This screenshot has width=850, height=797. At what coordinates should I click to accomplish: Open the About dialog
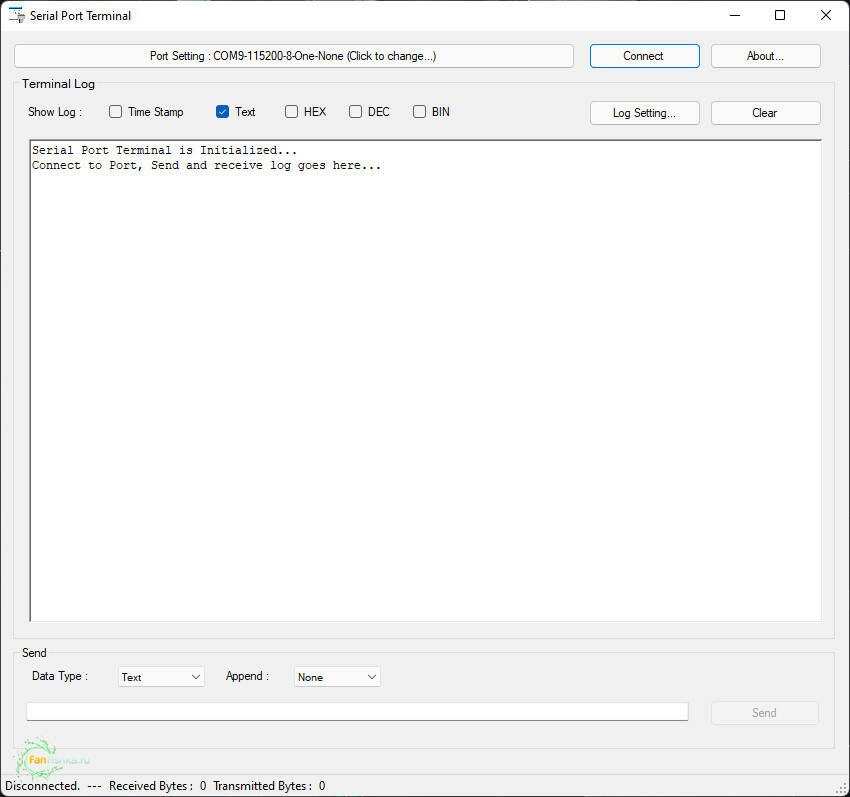pyautogui.click(x=765, y=56)
